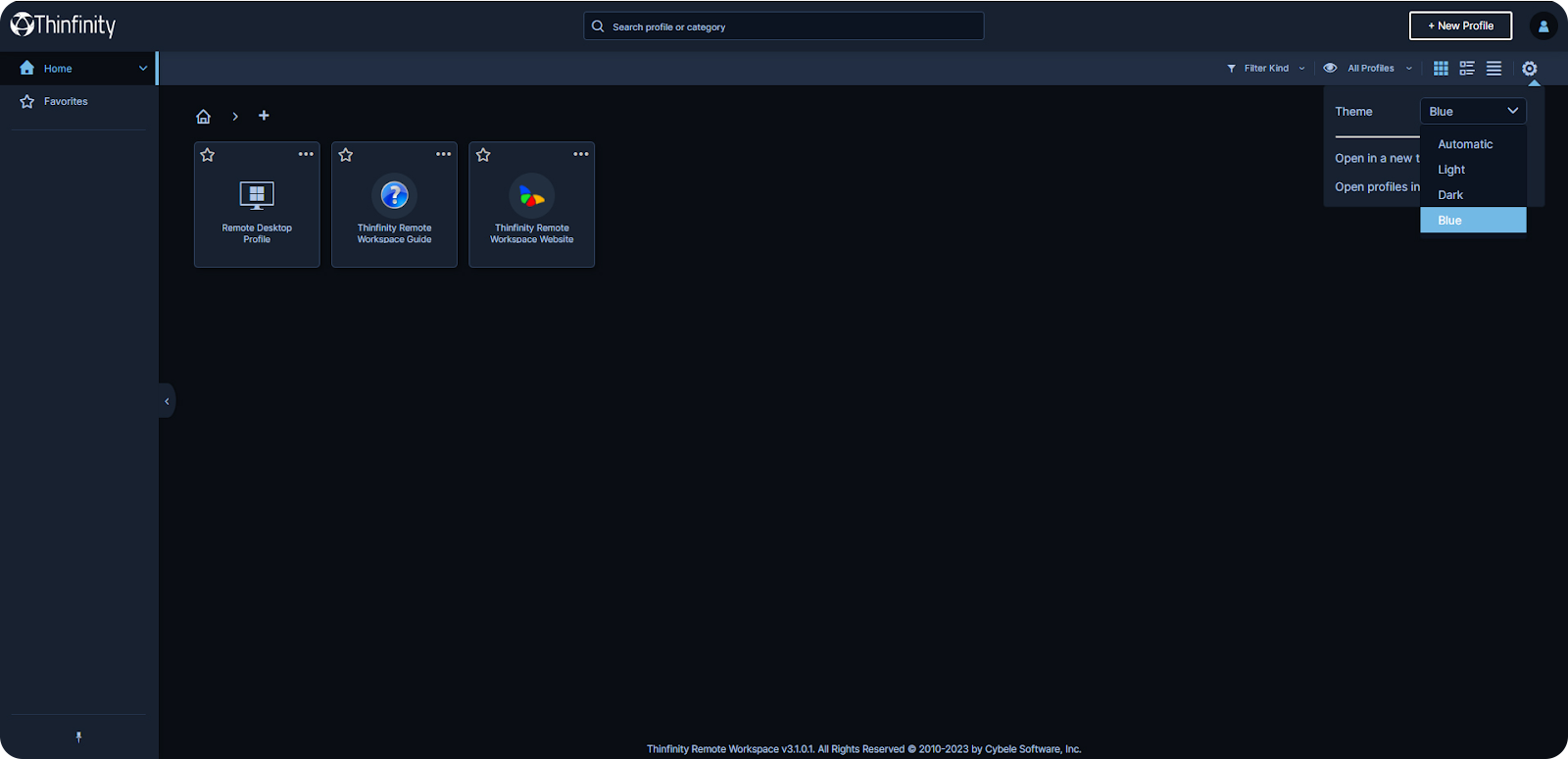
Task: Open more options for Remote Desktop Profile
Action: 306,154
